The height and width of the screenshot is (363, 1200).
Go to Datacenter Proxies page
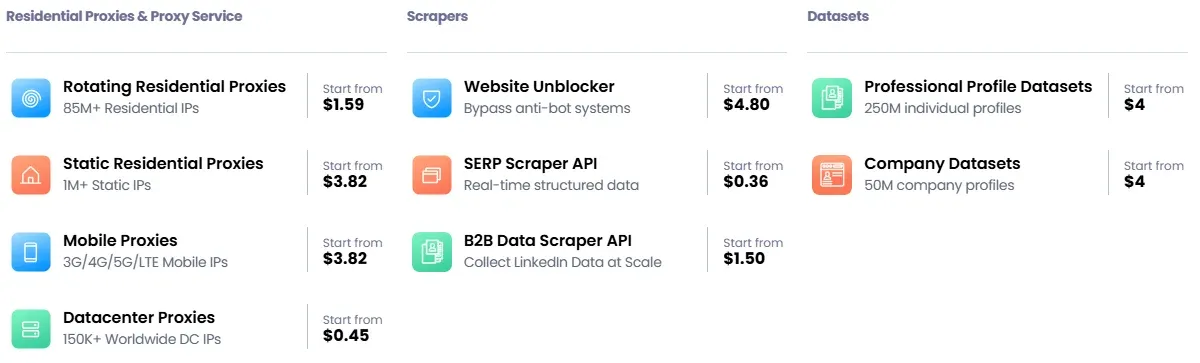pos(139,318)
